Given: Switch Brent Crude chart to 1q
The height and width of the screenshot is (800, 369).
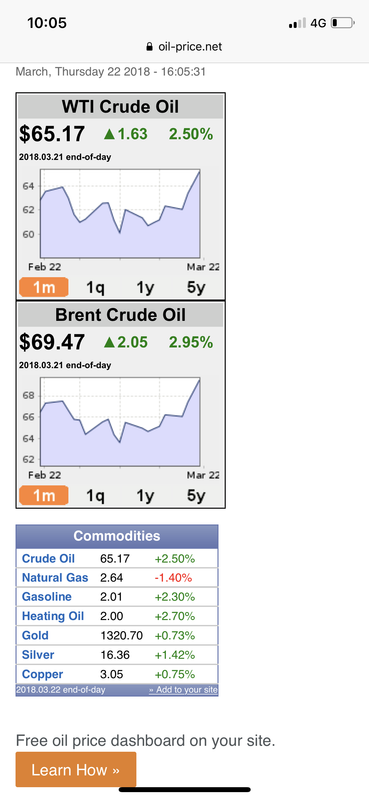Looking at the screenshot, I should pos(95,495).
